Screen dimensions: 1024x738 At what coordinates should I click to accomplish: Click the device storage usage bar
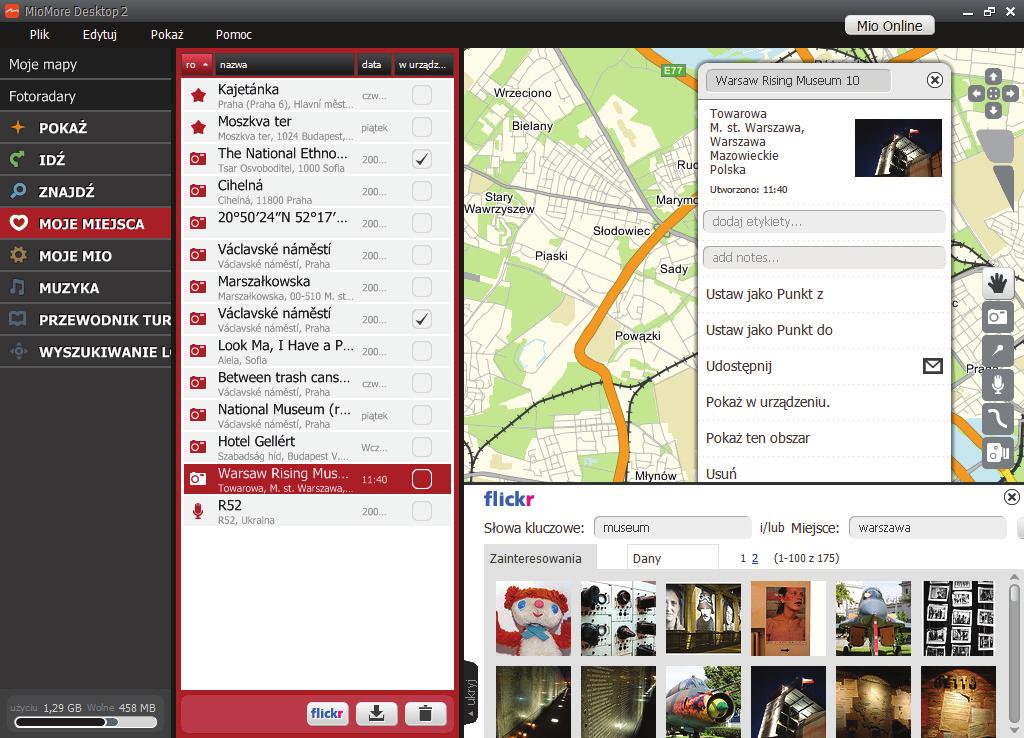[x=86, y=722]
